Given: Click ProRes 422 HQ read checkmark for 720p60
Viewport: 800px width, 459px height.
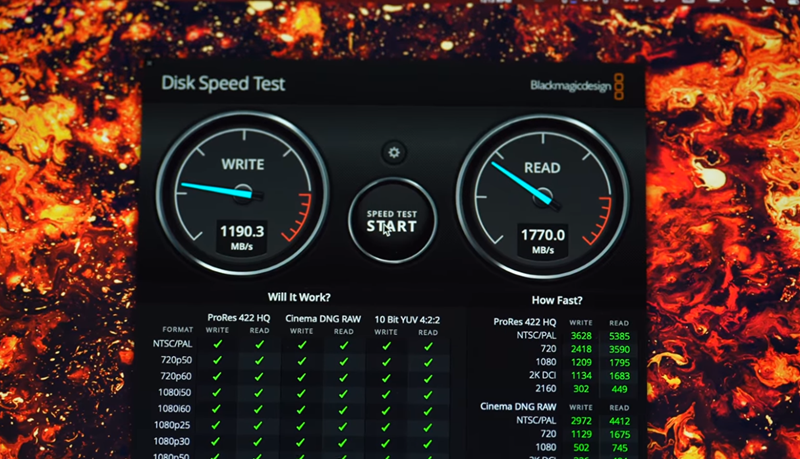Looking at the screenshot, I should tap(259, 377).
